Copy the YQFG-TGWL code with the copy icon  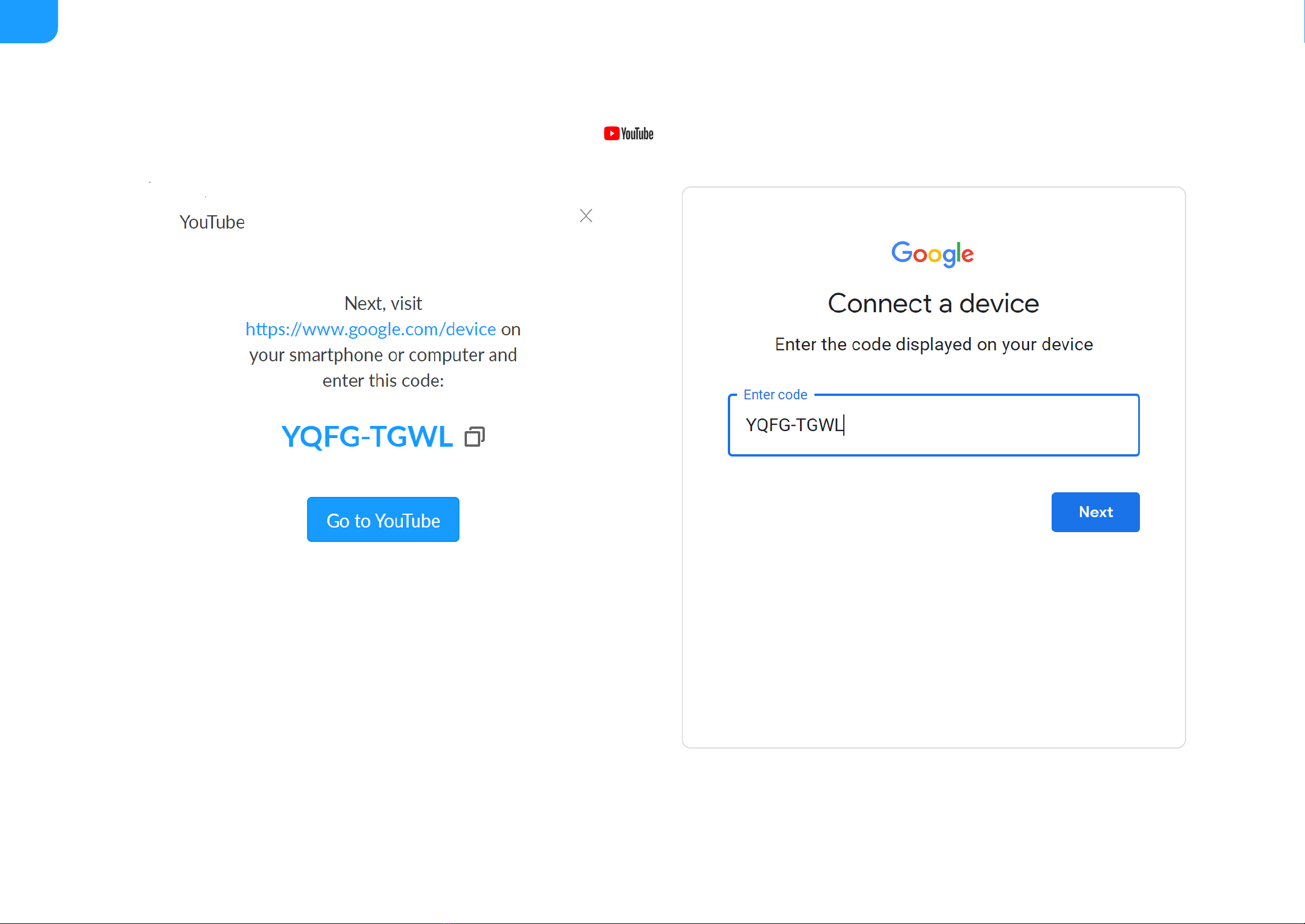pyautogui.click(x=474, y=436)
